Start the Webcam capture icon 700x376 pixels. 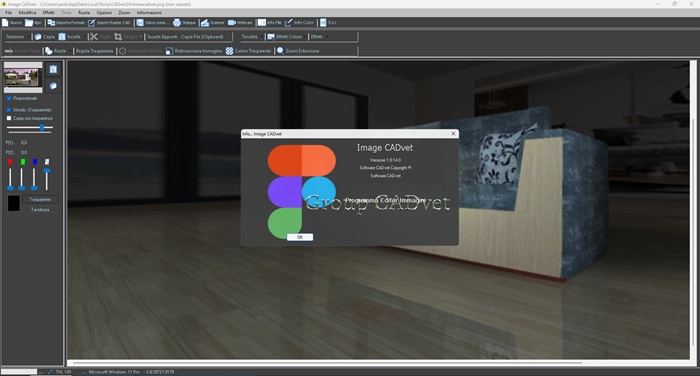click(232, 22)
